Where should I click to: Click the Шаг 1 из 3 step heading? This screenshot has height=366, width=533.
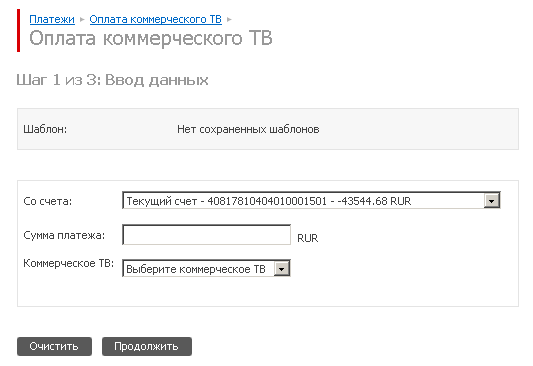click(113, 80)
